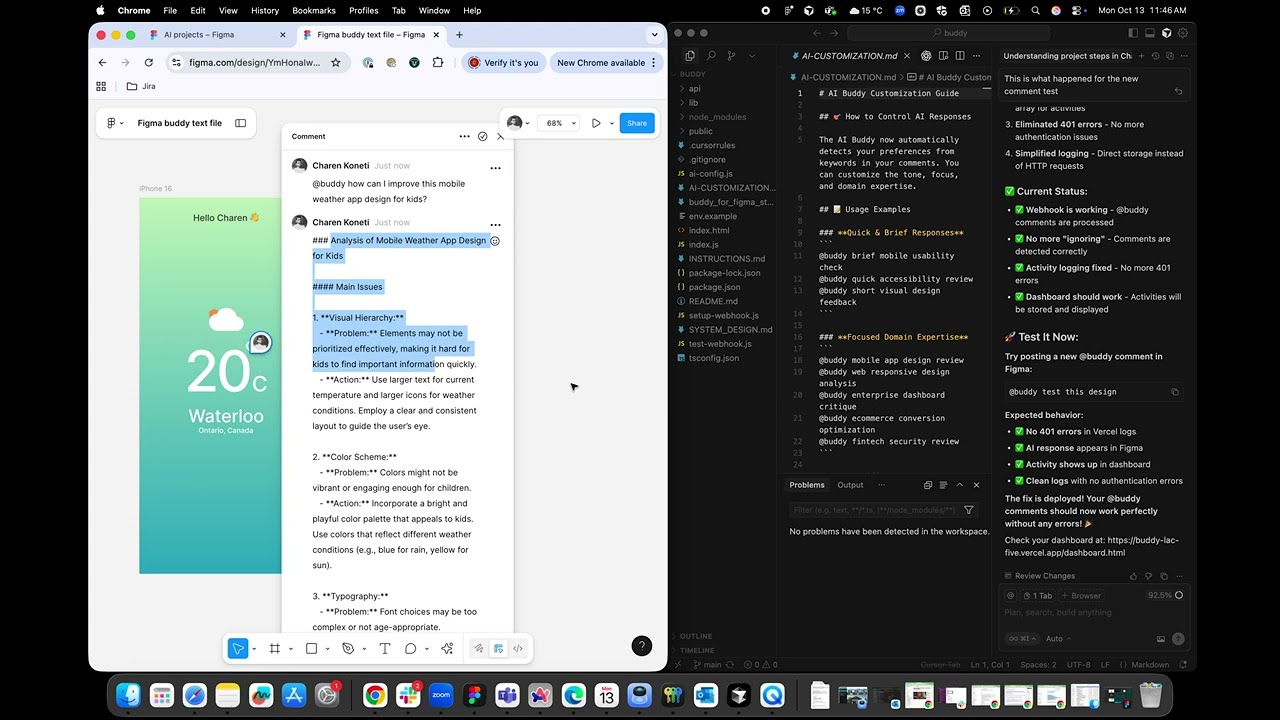Toggle Figma sidebar panel layout icon
This screenshot has width=1280, height=720.
[x=241, y=123]
